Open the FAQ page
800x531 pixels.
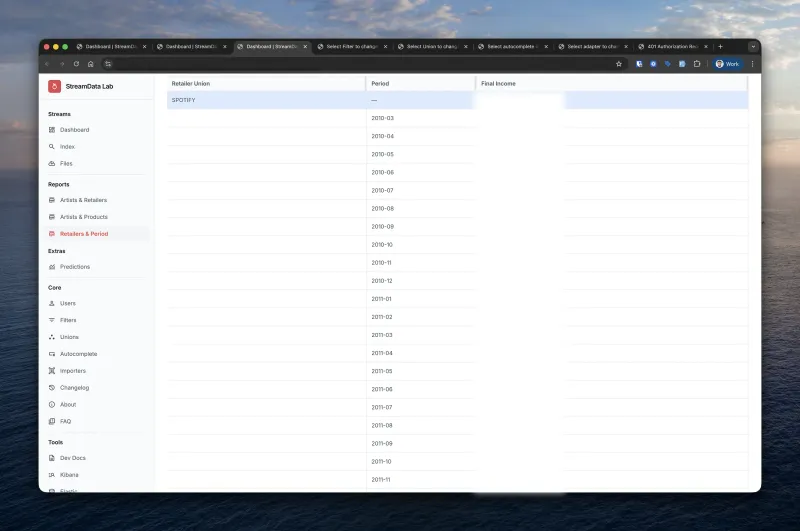tap(65, 421)
